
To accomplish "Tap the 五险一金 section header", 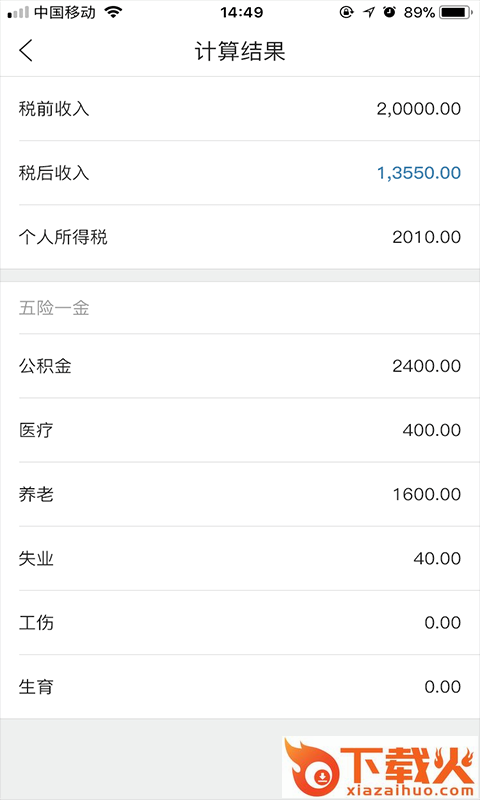I will click(x=54, y=308).
